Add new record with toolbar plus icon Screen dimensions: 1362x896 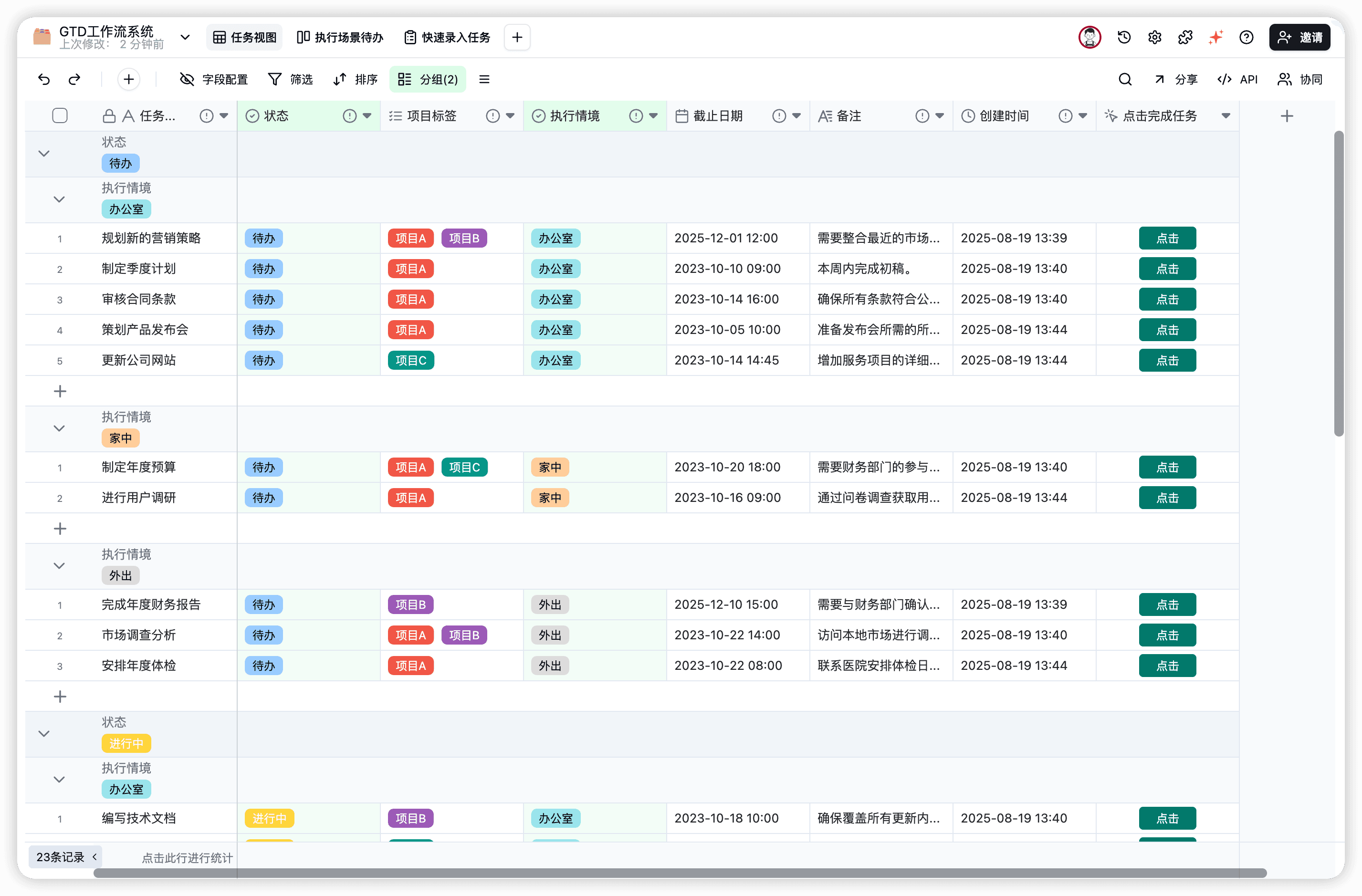point(129,80)
